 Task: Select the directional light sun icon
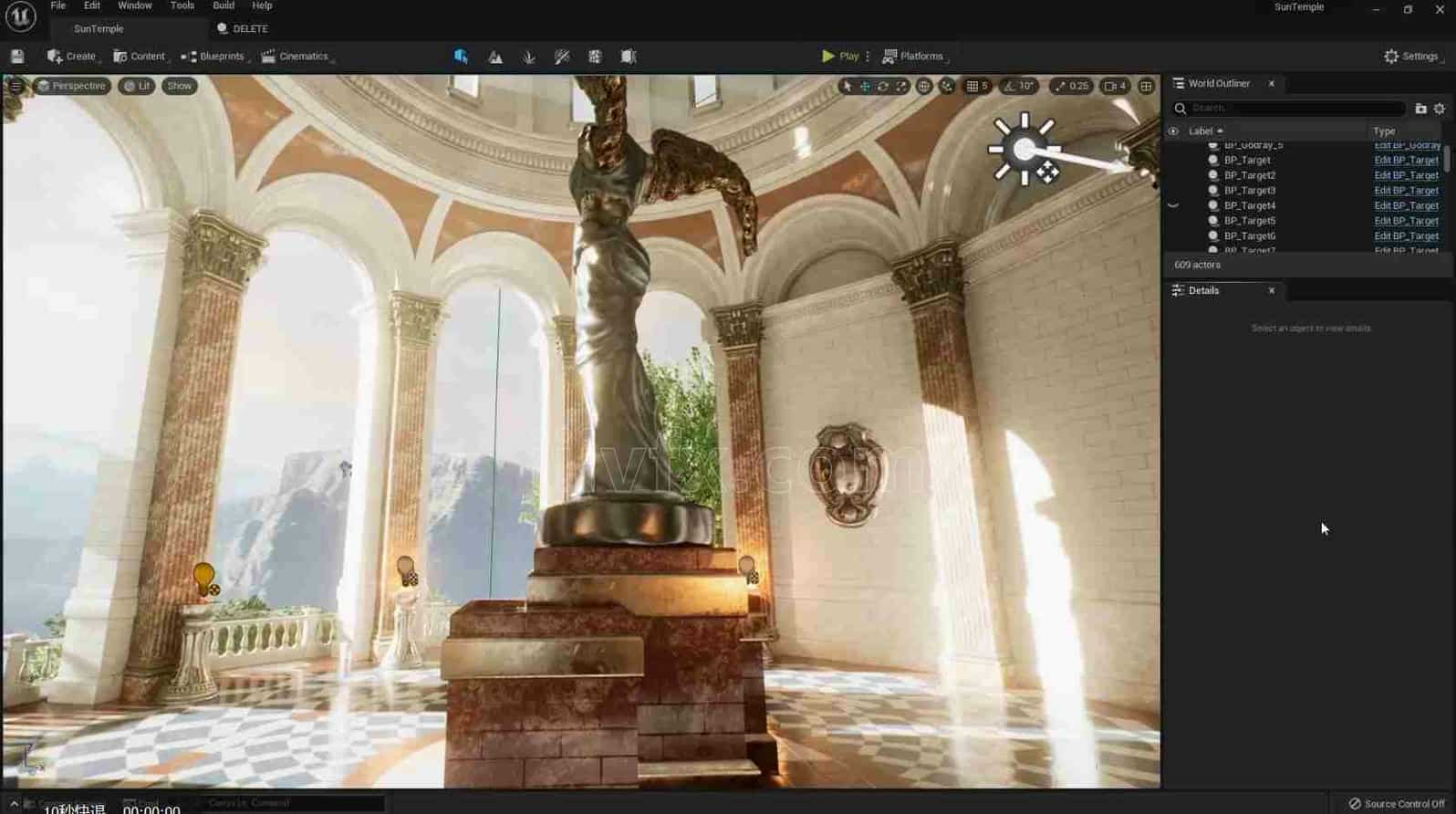point(1024,150)
